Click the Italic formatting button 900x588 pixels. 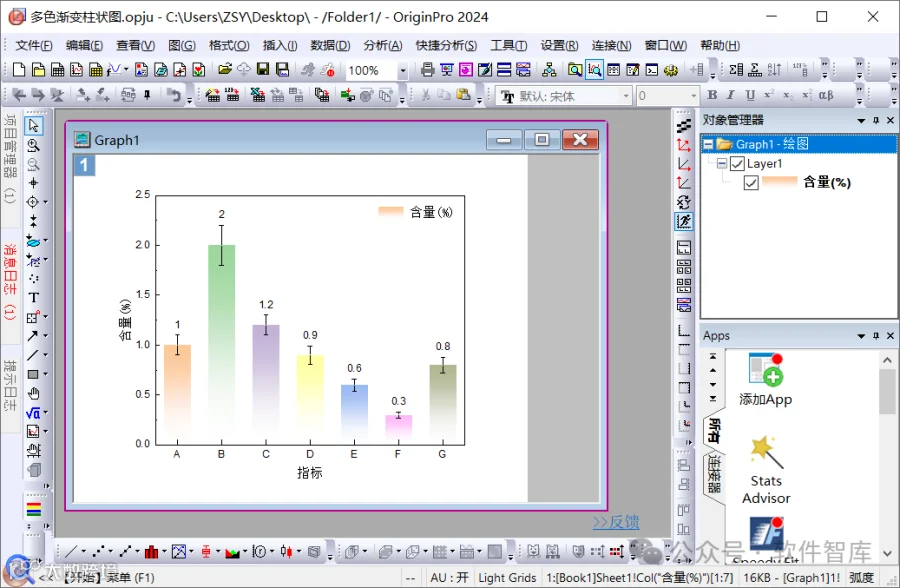pos(731,95)
